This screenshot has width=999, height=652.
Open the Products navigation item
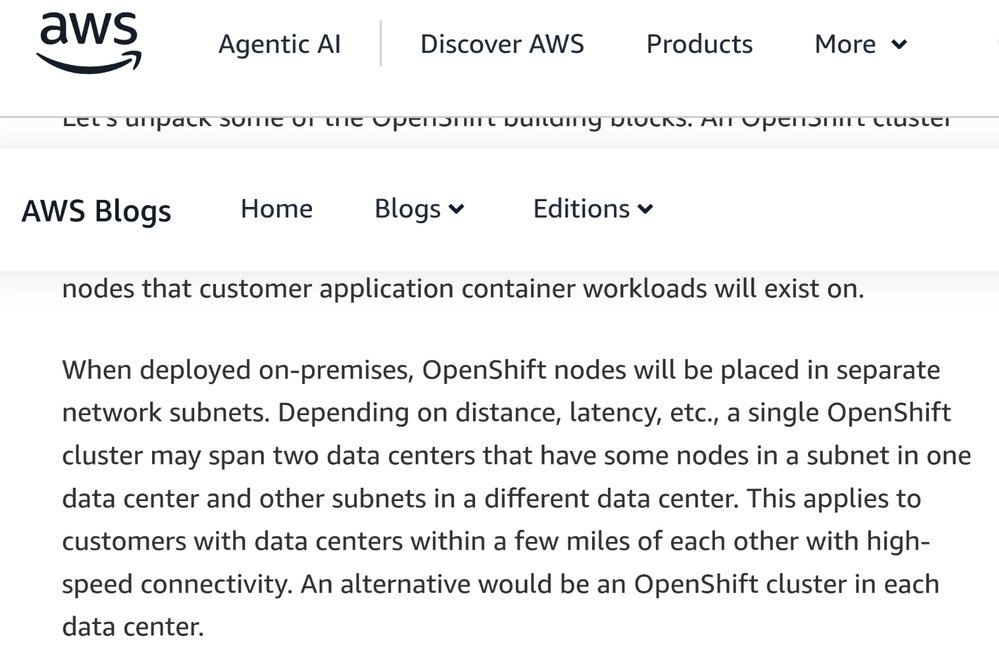[699, 44]
